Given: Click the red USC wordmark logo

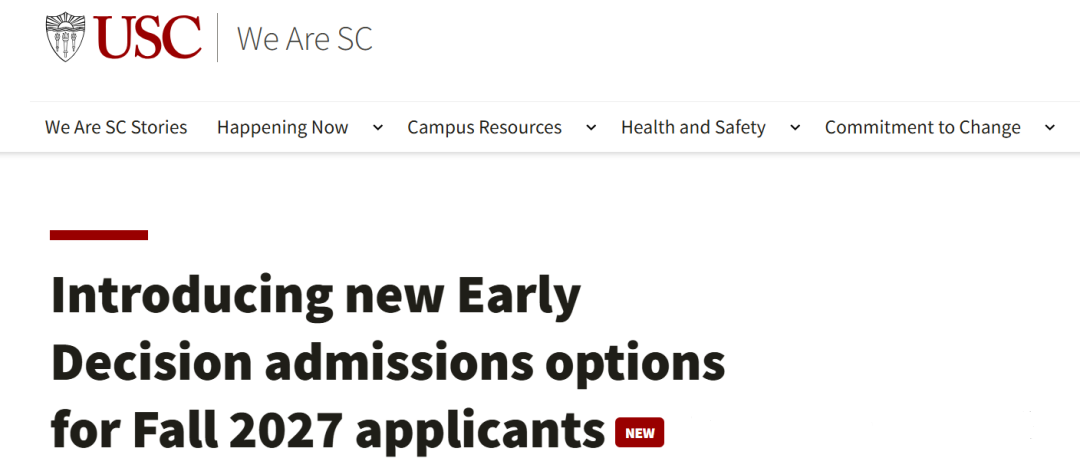Looking at the screenshot, I should click(x=148, y=37).
